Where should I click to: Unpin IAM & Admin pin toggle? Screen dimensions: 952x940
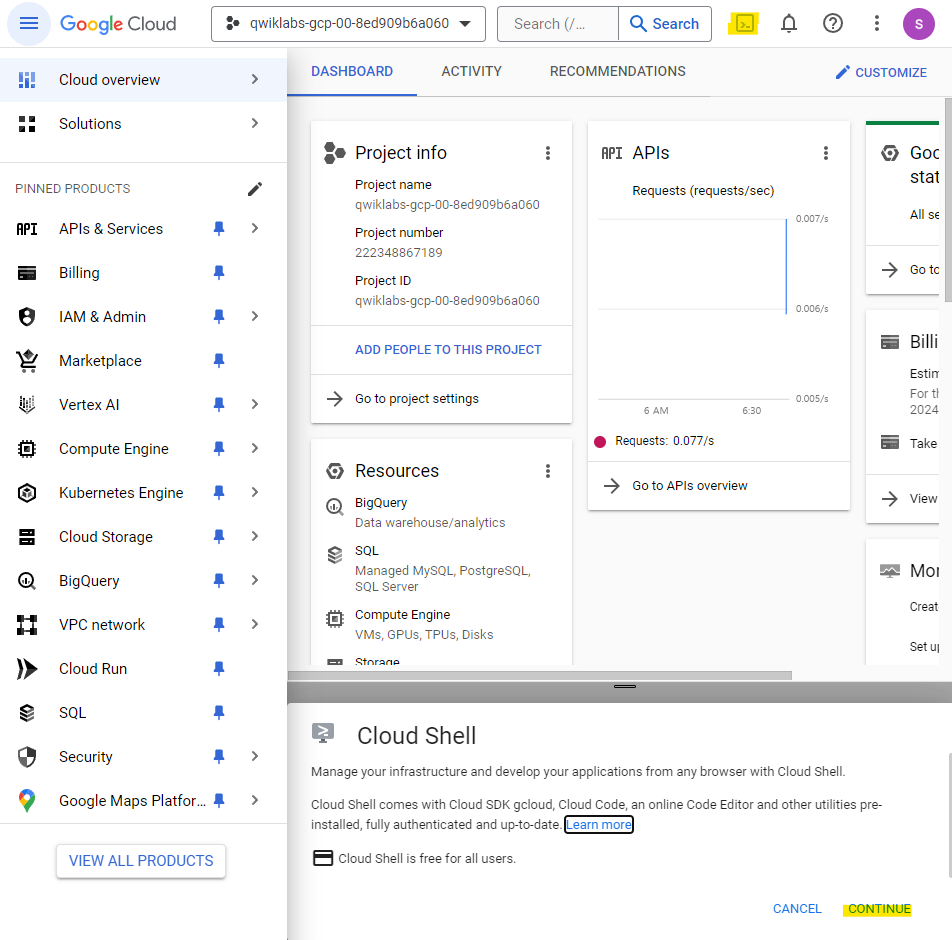tap(219, 316)
